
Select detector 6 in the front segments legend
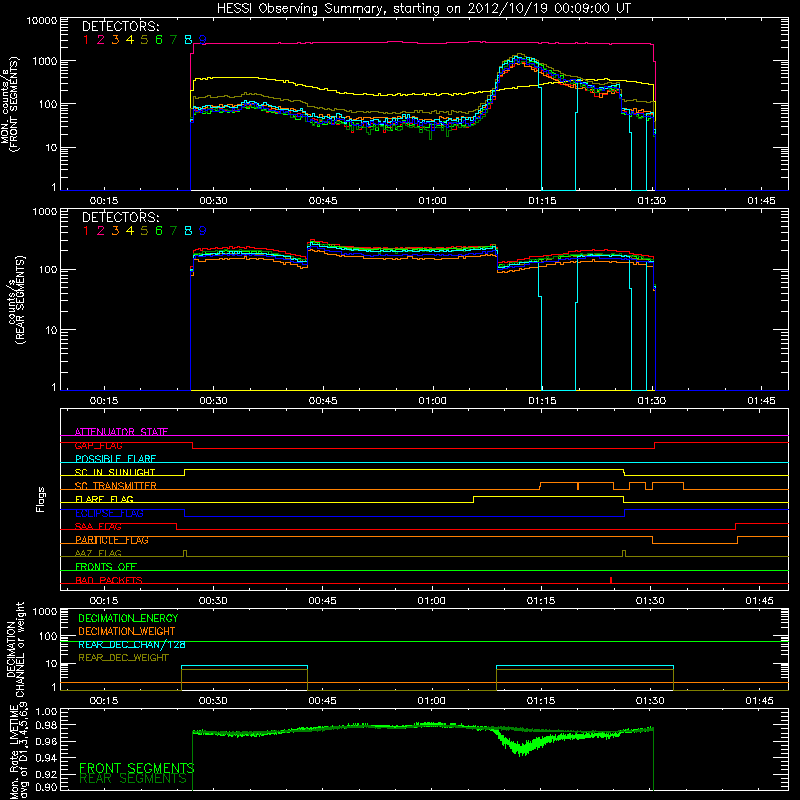[x=159, y=40]
